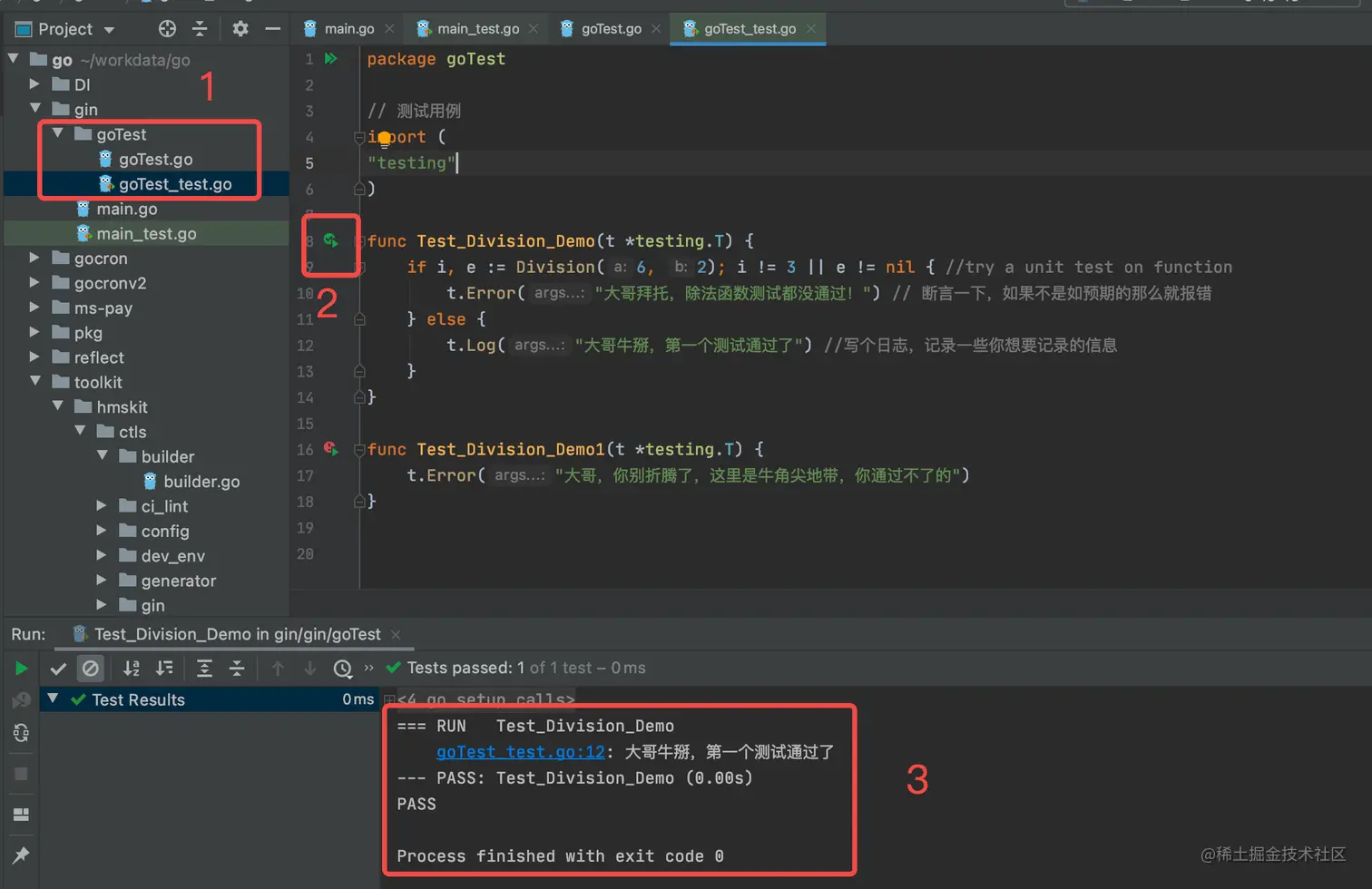Toggle sorting tests by duration
This screenshot has height=889, width=1372.
tap(164, 669)
